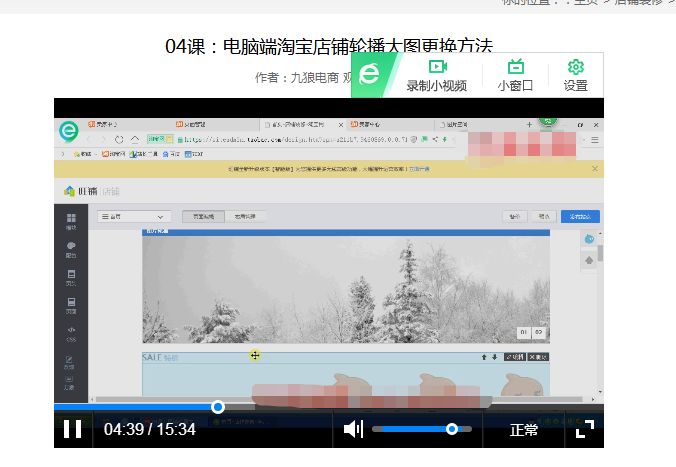
Task: In the video, click the 360 browser logo
Action: (69, 131)
